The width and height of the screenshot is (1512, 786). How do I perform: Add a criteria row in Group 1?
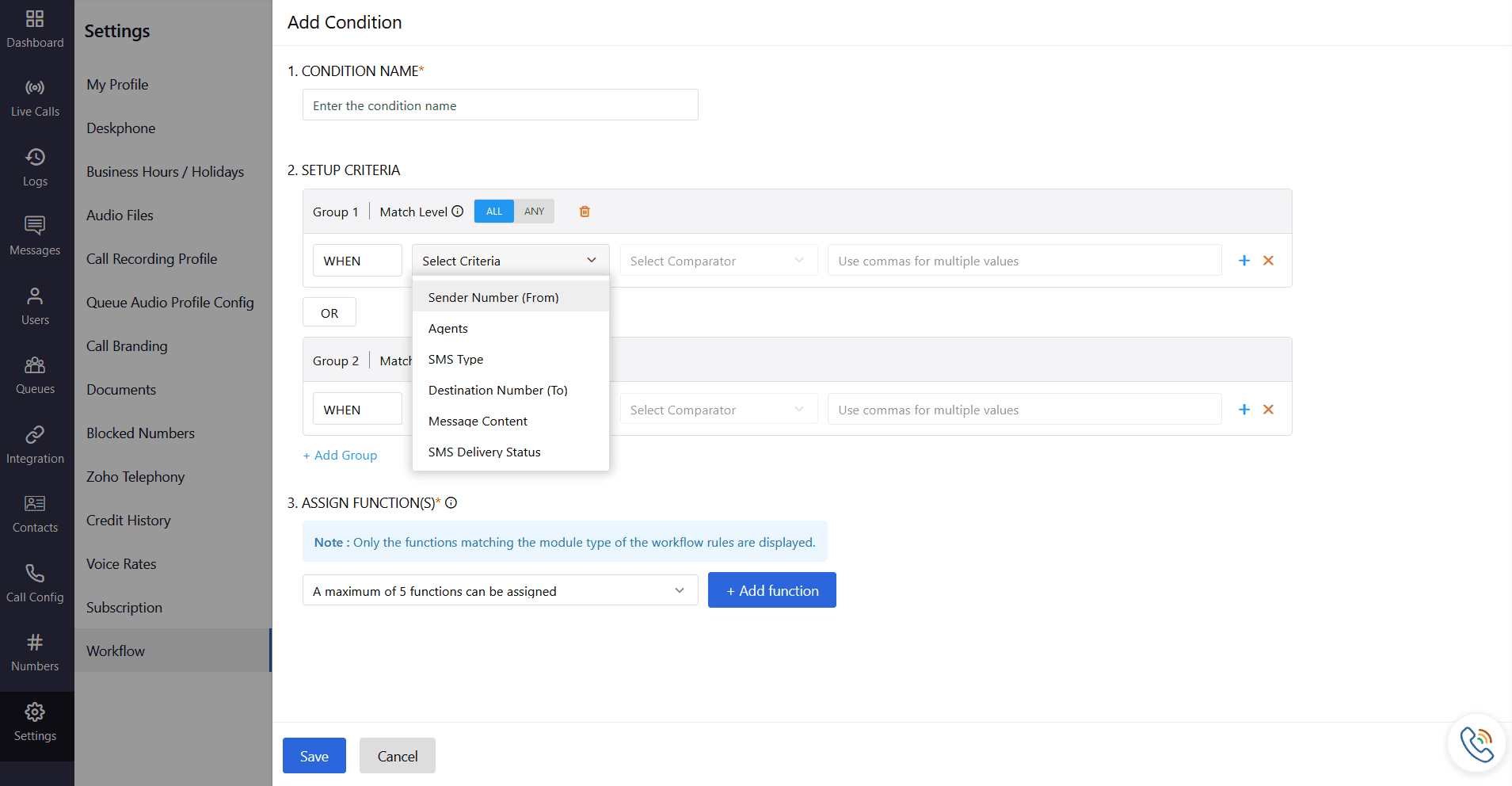coord(1243,261)
